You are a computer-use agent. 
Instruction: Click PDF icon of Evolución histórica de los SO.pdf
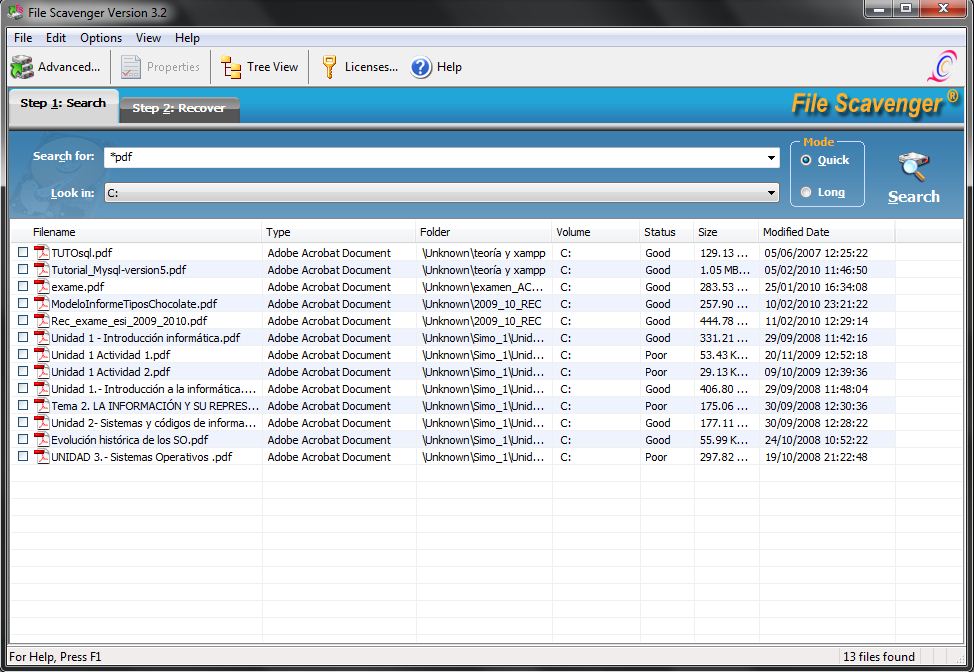[42, 440]
